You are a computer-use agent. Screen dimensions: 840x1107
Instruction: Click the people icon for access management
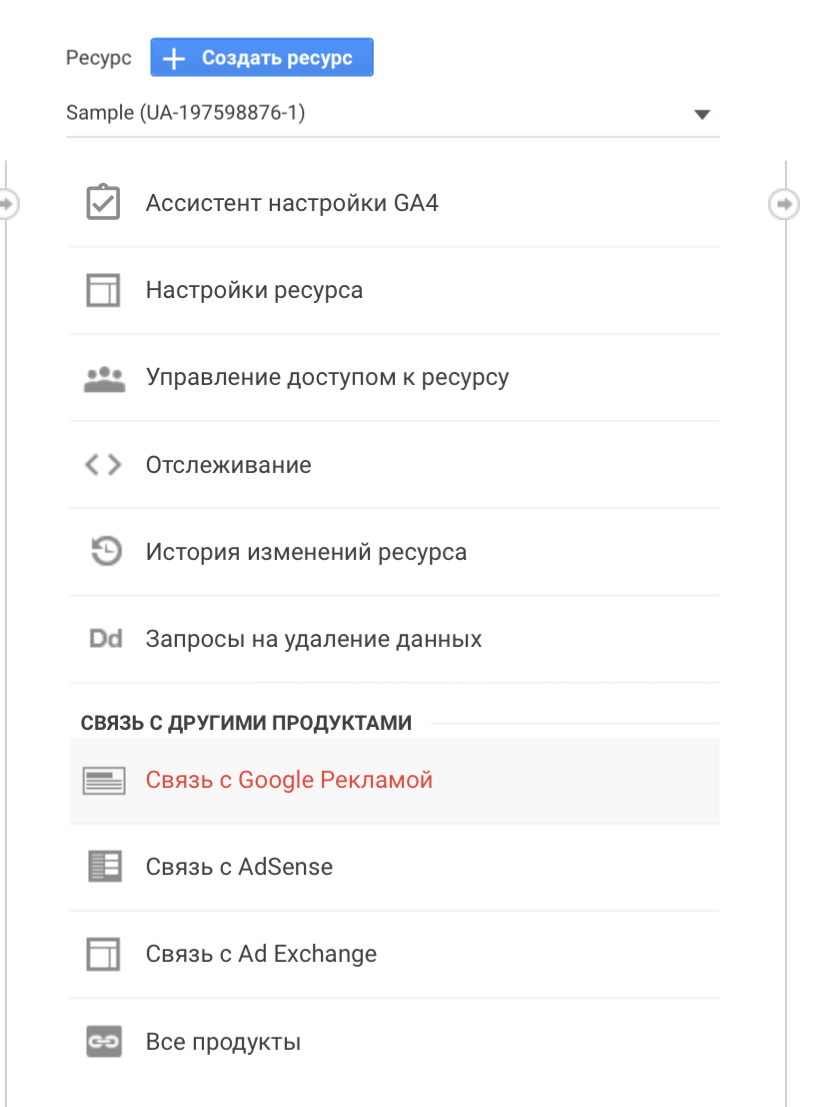click(103, 378)
